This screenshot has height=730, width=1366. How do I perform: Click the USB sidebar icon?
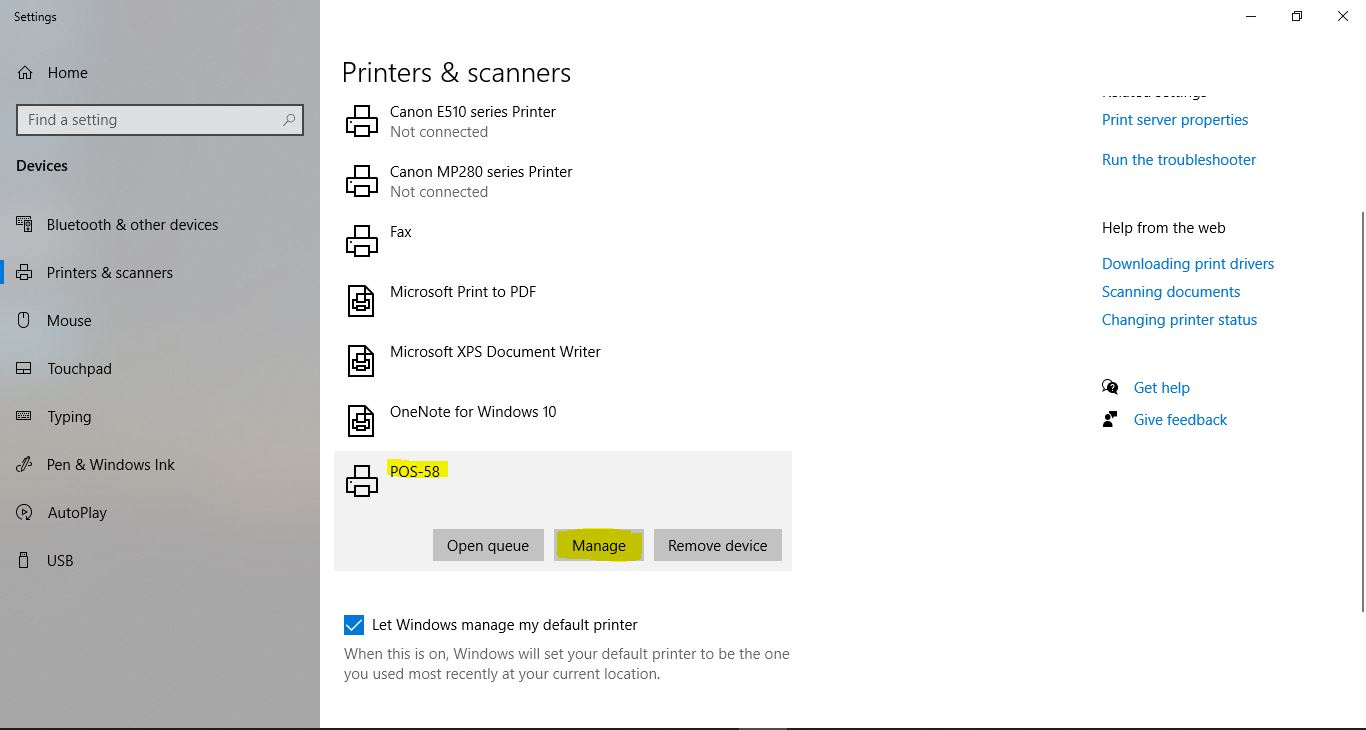pos(25,560)
